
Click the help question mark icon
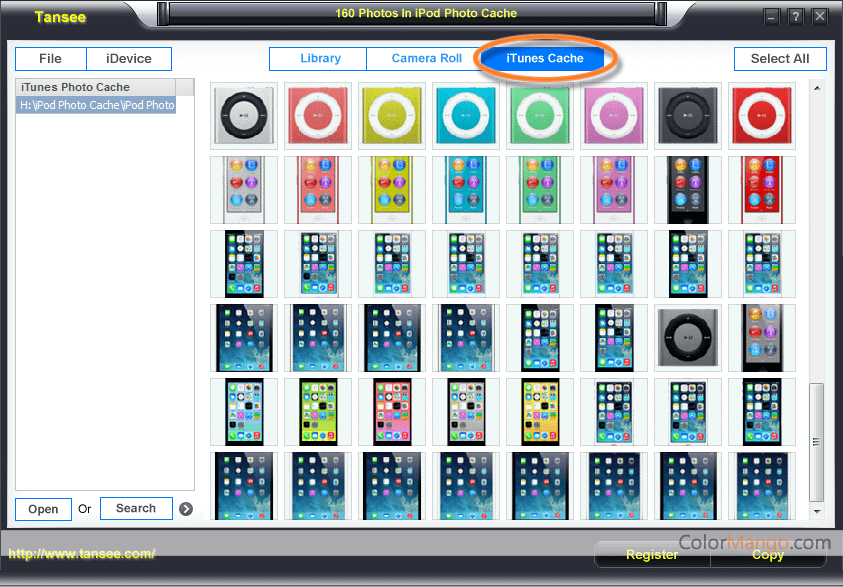click(796, 17)
